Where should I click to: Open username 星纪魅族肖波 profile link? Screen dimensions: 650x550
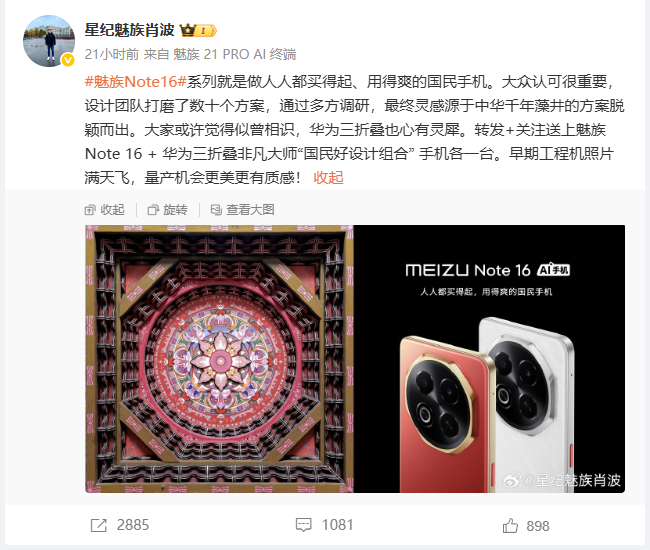130,30
